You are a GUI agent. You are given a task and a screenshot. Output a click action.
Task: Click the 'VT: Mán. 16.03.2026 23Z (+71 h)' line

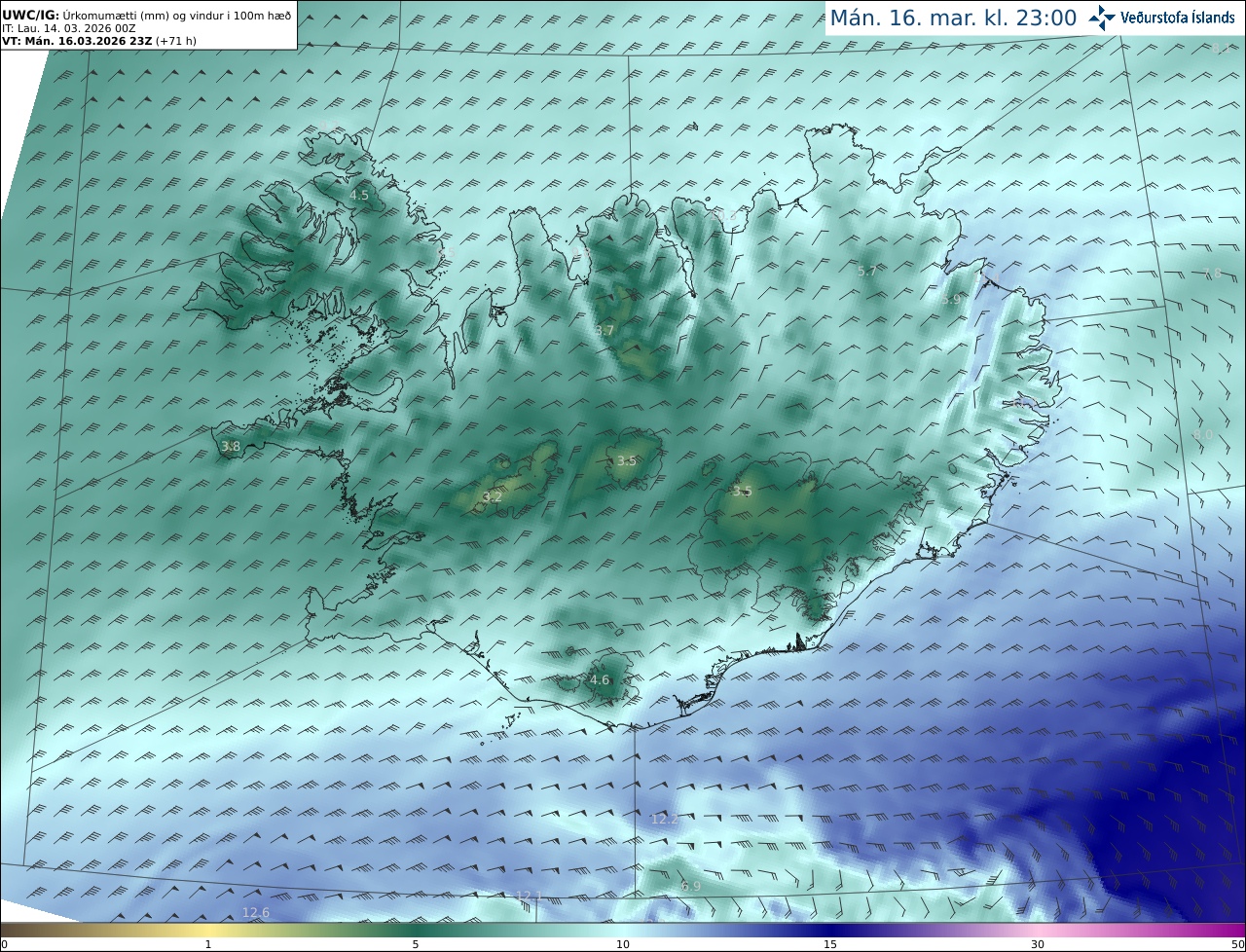[x=99, y=41]
